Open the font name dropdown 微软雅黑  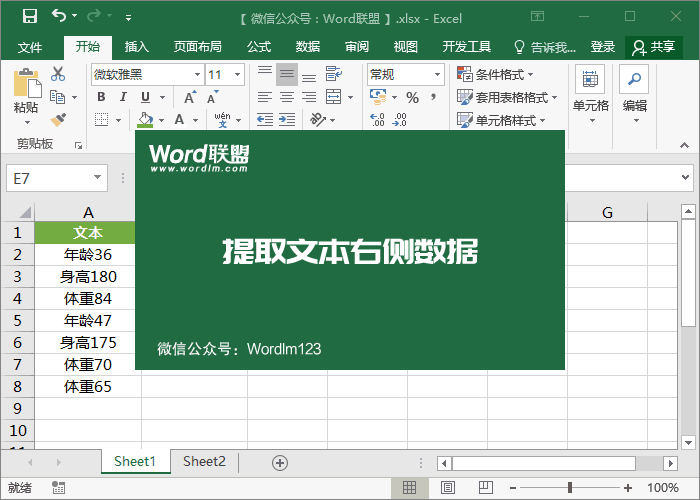point(197,75)
